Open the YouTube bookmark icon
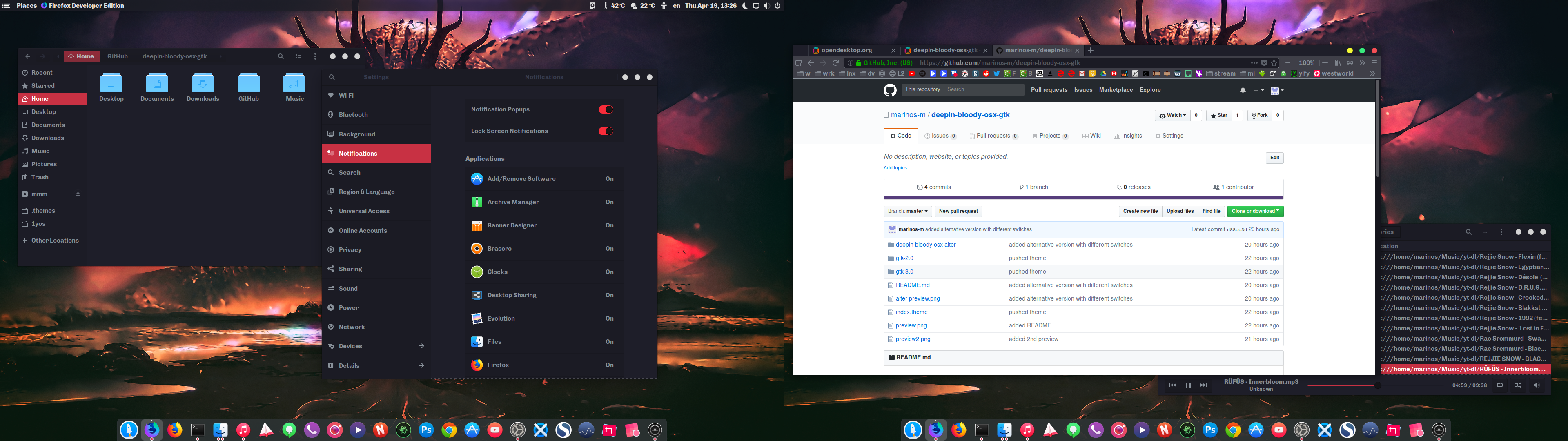 (912, 73)
